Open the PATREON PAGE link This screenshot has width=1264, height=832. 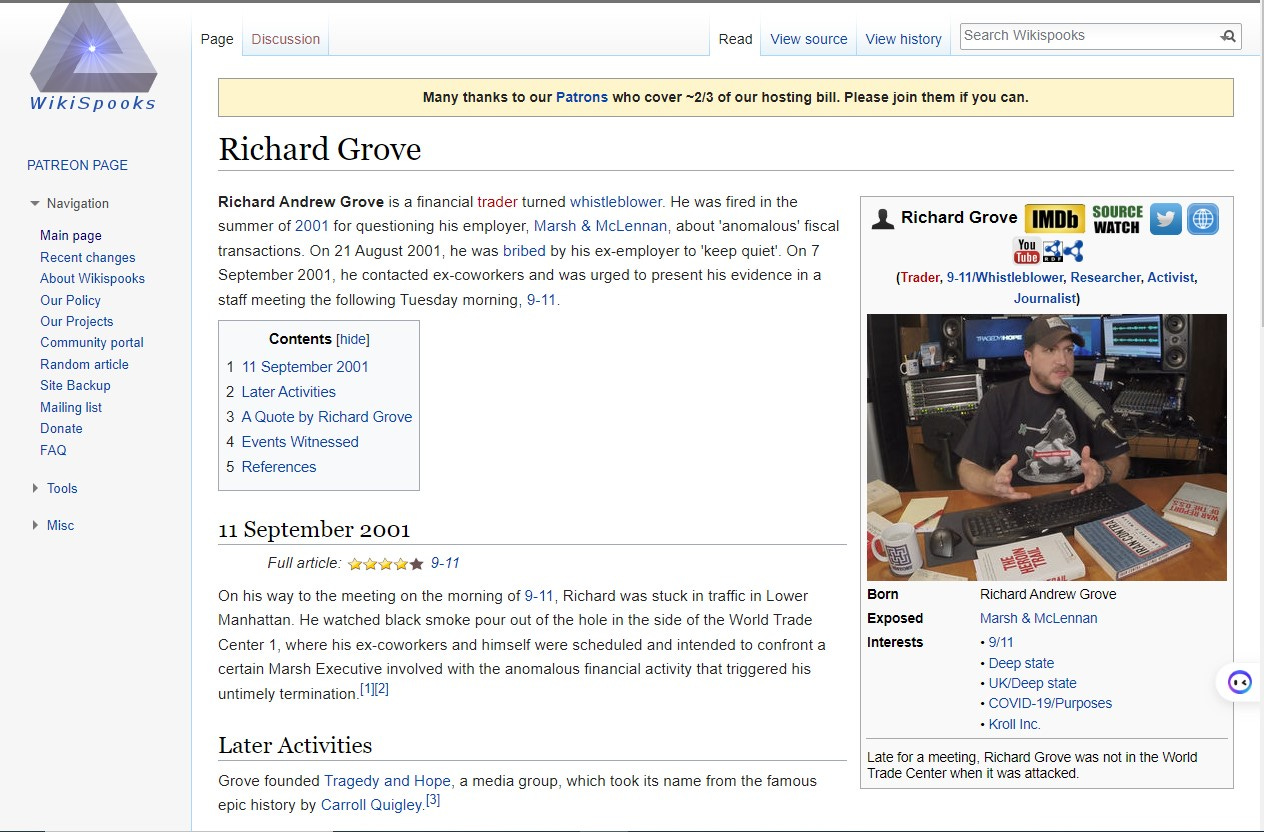pos(77,165)
